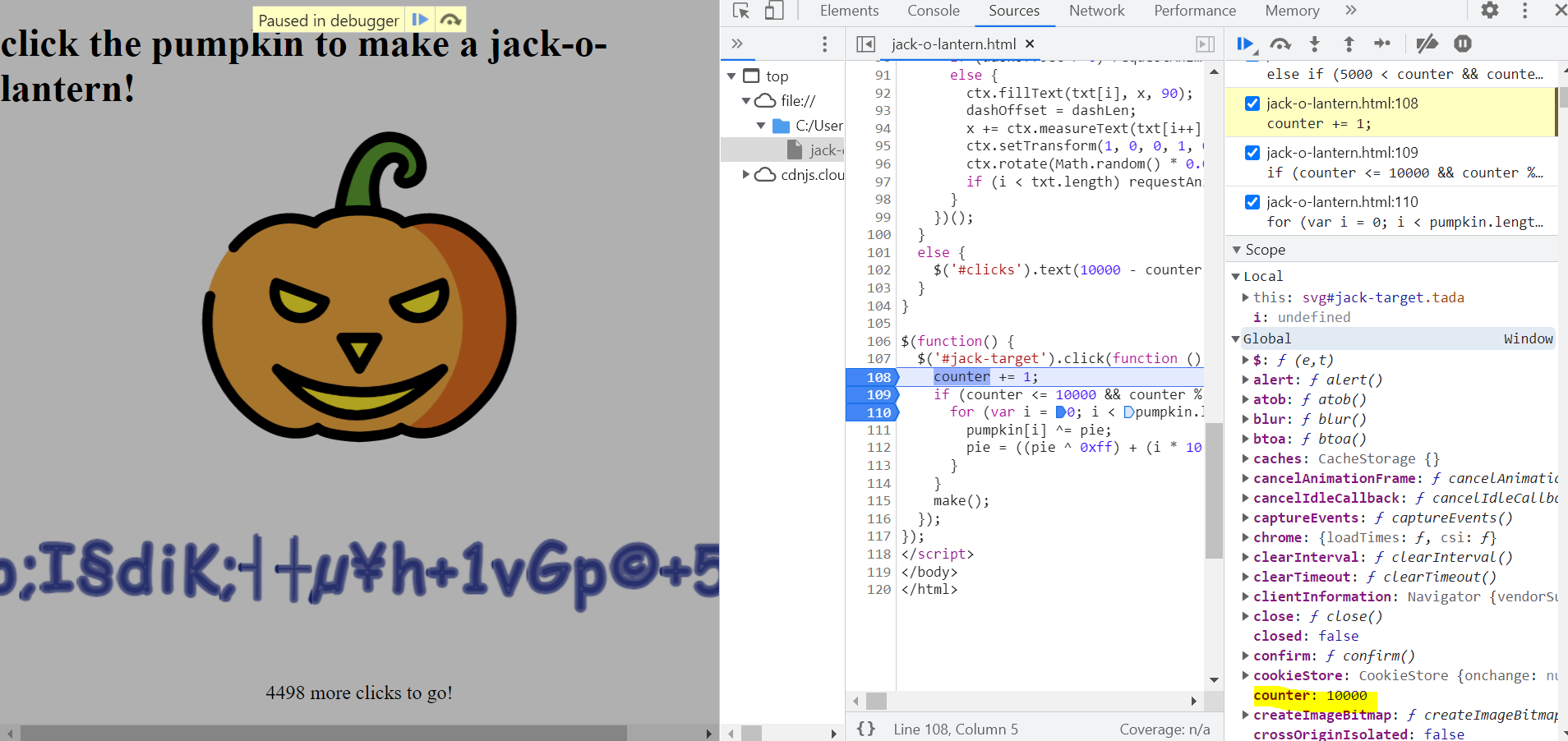1568x741 pixels.
Task: Step out of current function
Action: pyautogui.click(x=1349, y=44)
